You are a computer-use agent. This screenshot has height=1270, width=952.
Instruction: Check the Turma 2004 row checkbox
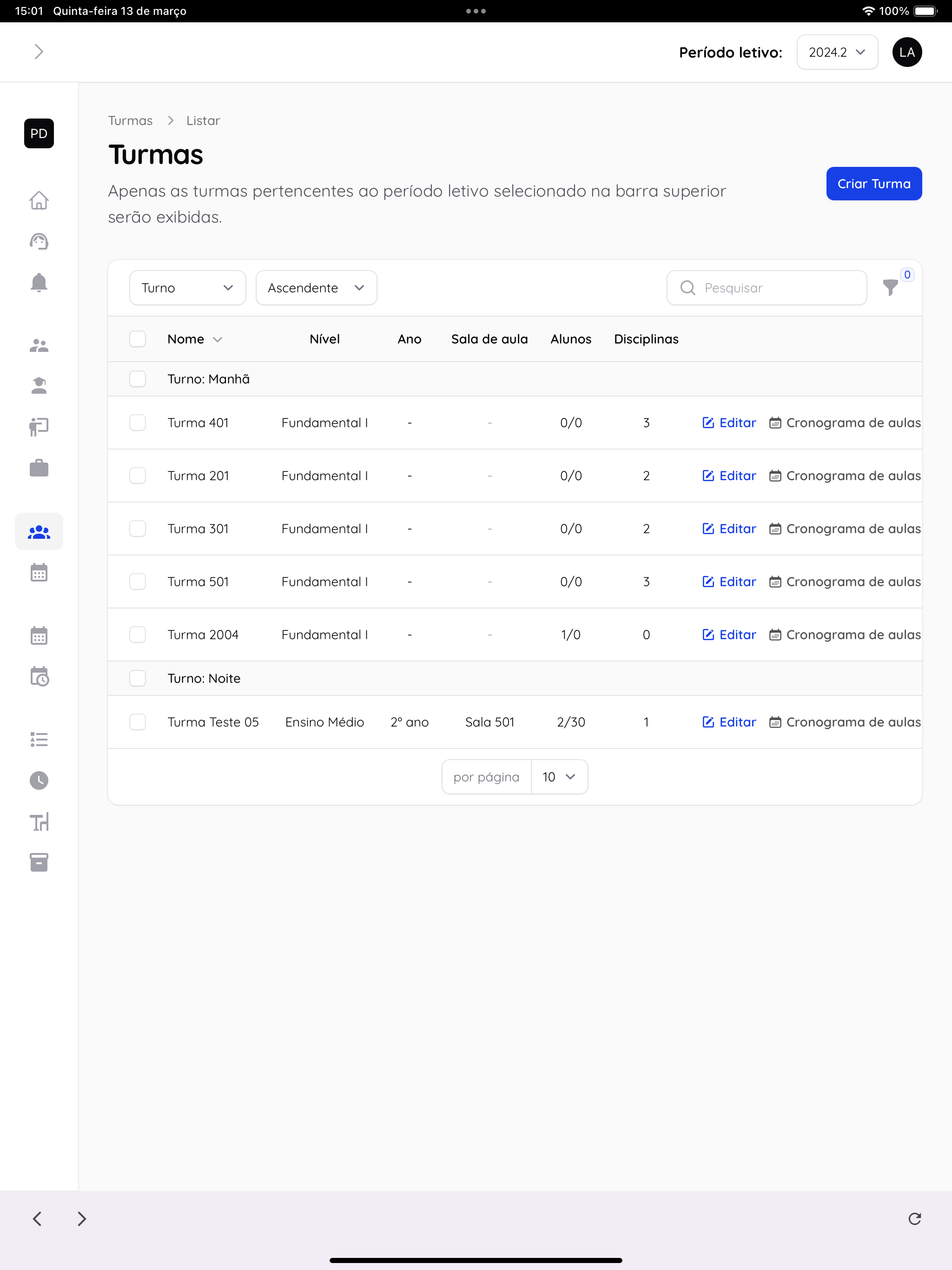137,635
